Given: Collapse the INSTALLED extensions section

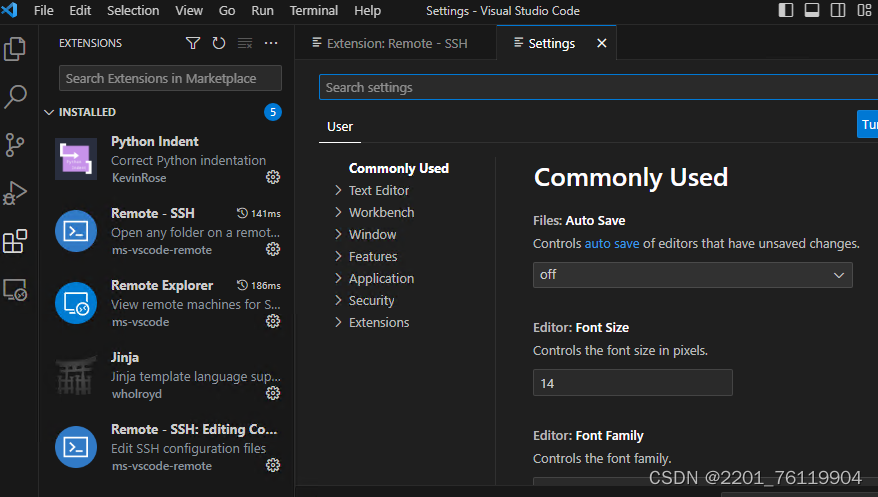Looking at the screenshot, I should point(49,112).
